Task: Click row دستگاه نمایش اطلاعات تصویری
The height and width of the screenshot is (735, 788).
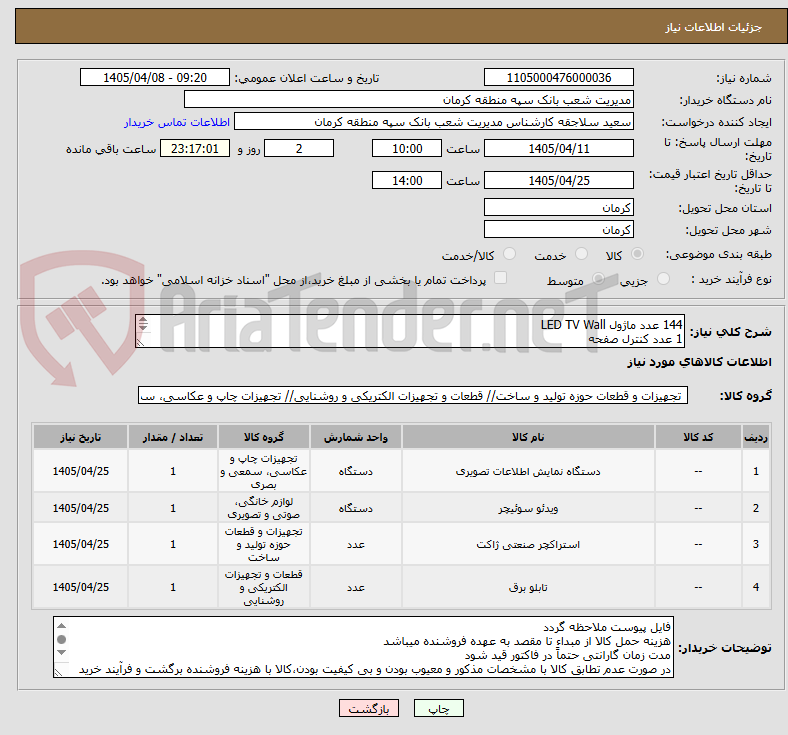Action: (x=402, y=471)
